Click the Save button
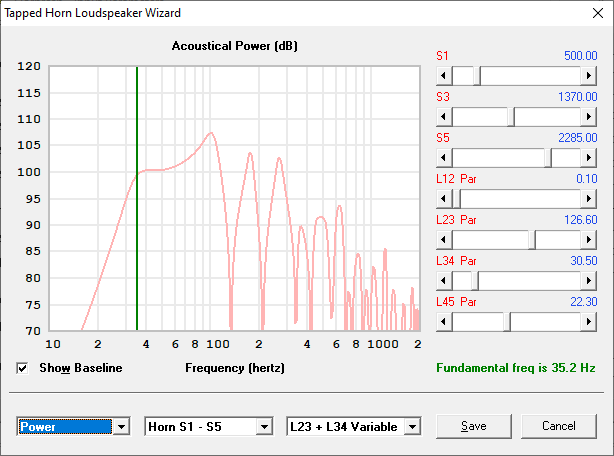 tap(474, 426)
